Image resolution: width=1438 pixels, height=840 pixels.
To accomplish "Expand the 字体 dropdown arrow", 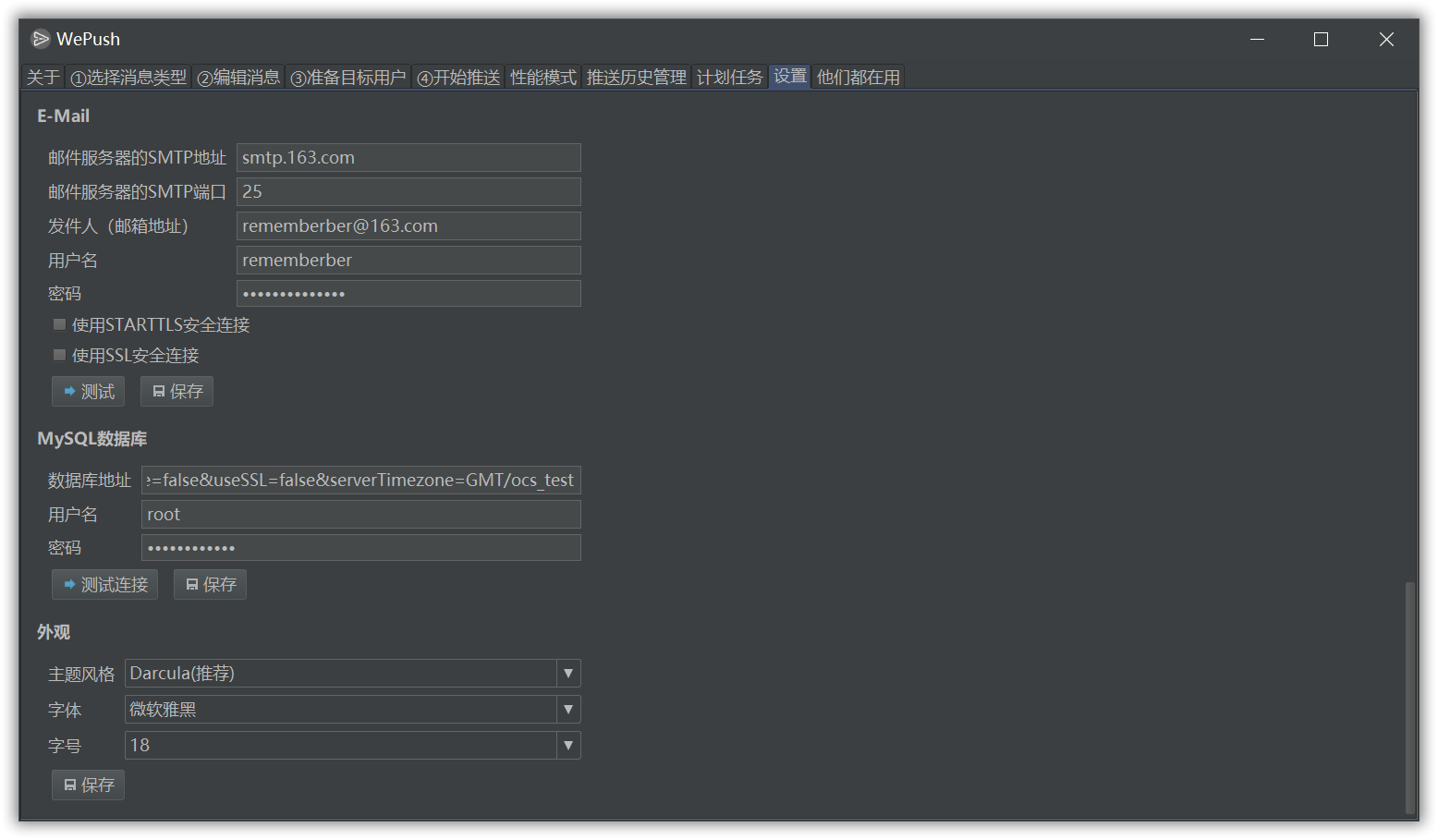I will pos(568,710).
